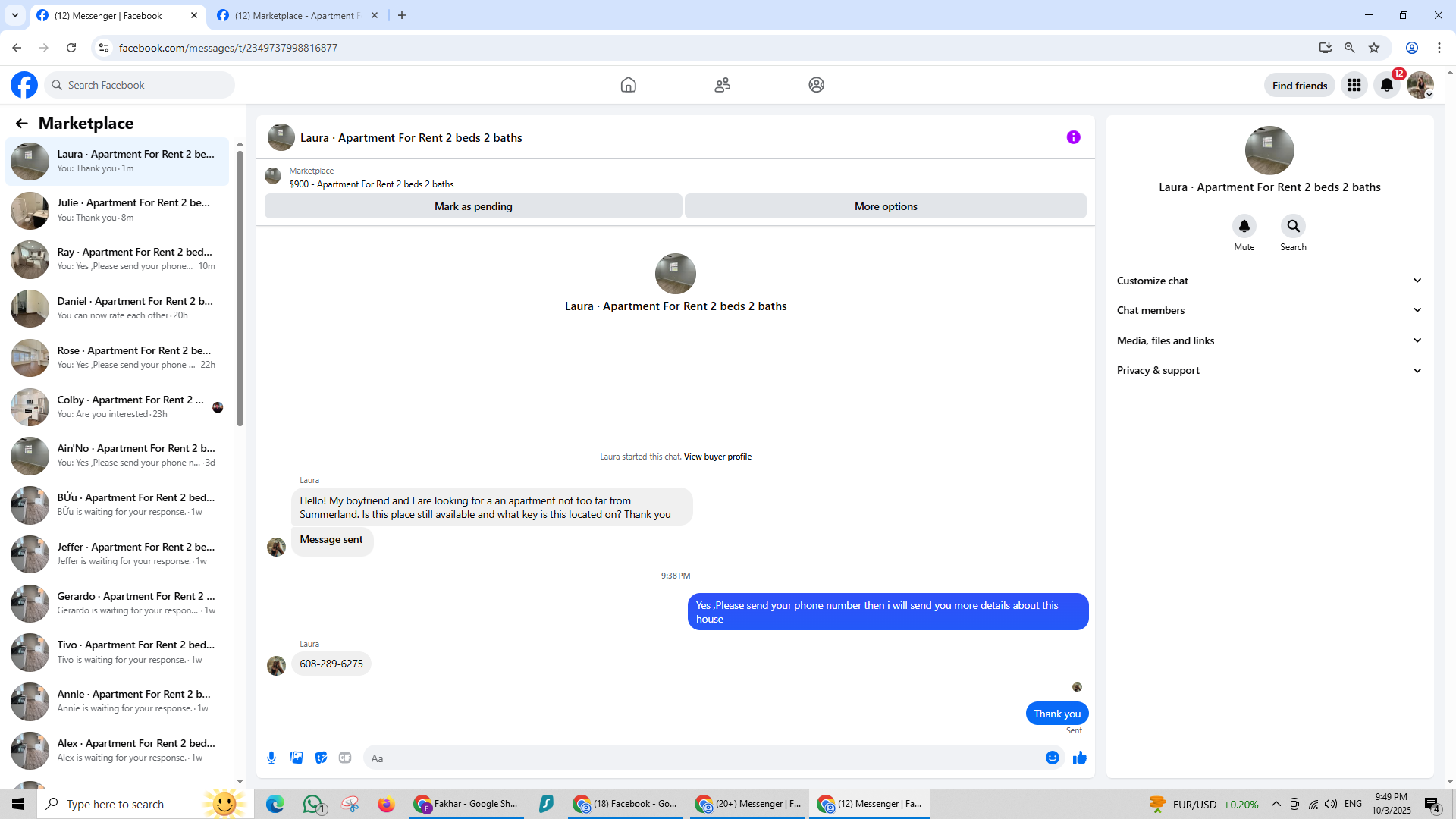Search within the conversation

[x=1293, y=226]
